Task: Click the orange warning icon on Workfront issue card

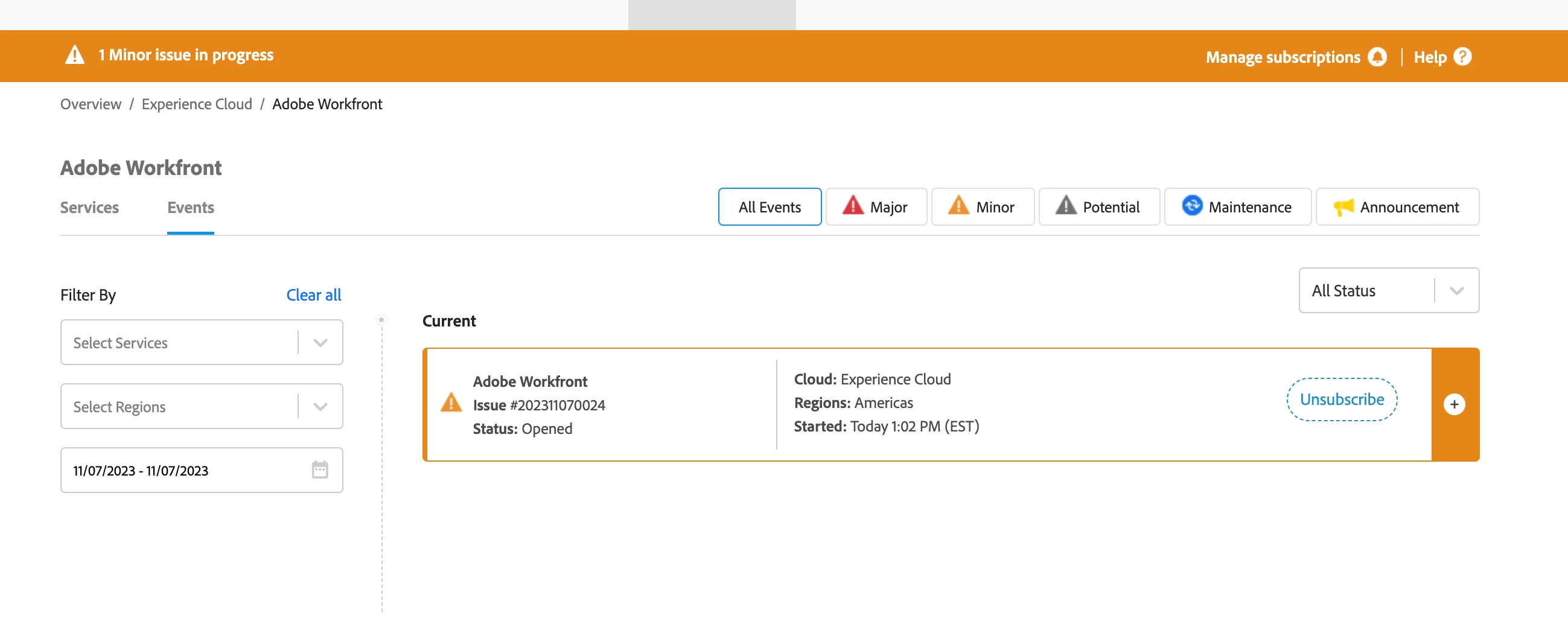Action: [x=451, y=403]
